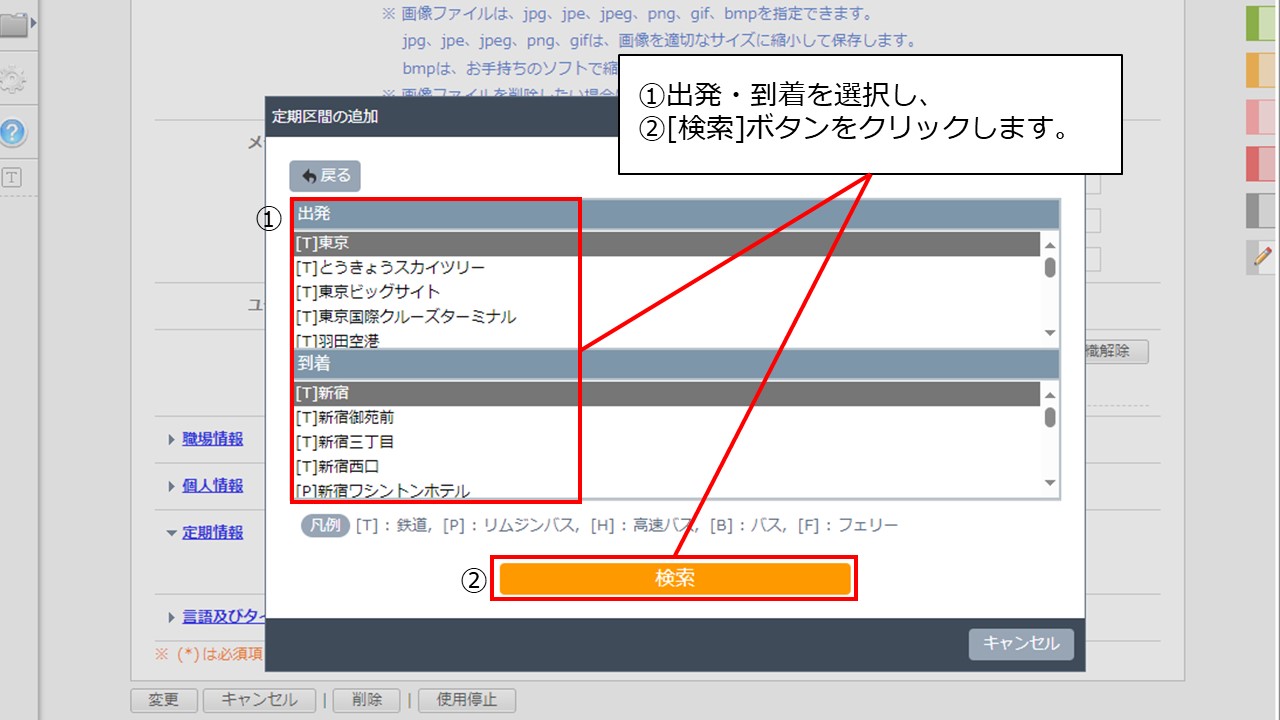The height and width of the screenshot is (720, 1280).
Task: Click the 変更 button at the bottom
Action: click(x=163, y=700)
